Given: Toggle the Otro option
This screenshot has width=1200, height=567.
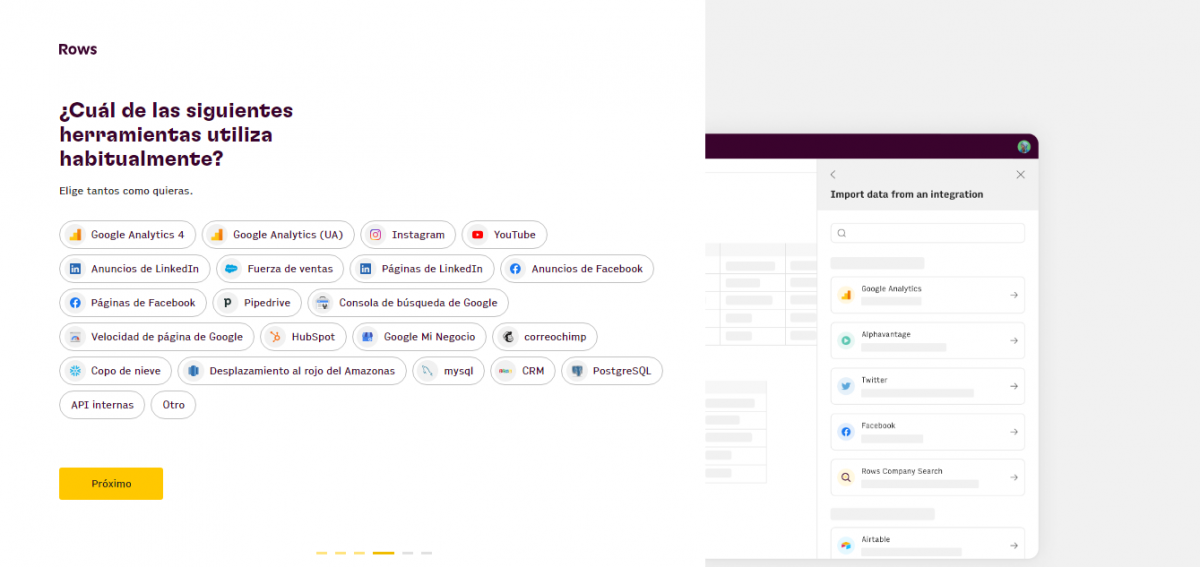Looking at the screenshot, I should (x=173, y=405).
